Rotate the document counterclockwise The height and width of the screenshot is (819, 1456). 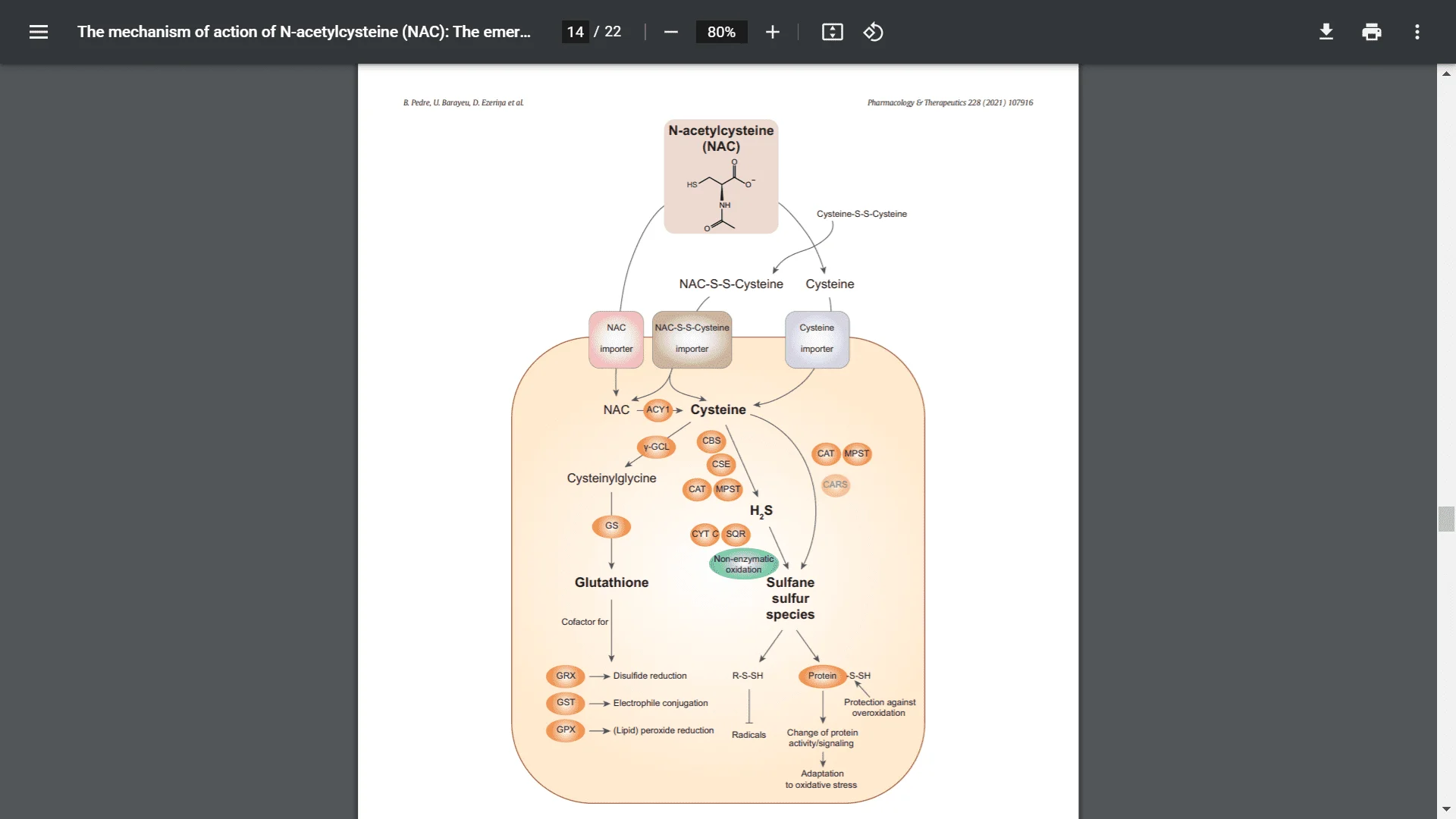pos(874,32)
